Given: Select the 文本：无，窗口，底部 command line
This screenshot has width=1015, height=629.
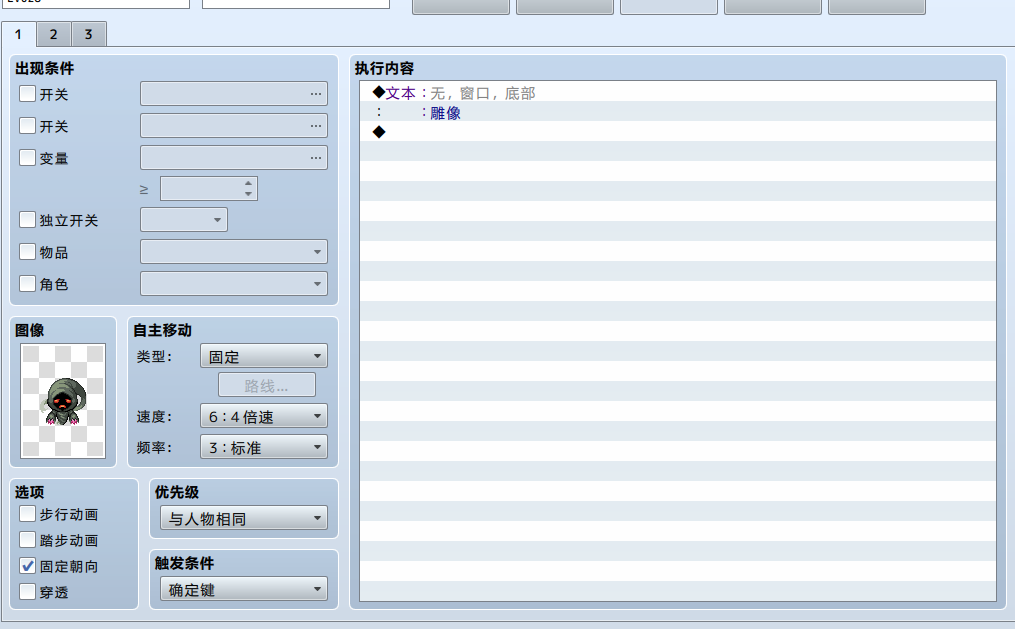Looking at the screenshot, I should click(678, 93).
